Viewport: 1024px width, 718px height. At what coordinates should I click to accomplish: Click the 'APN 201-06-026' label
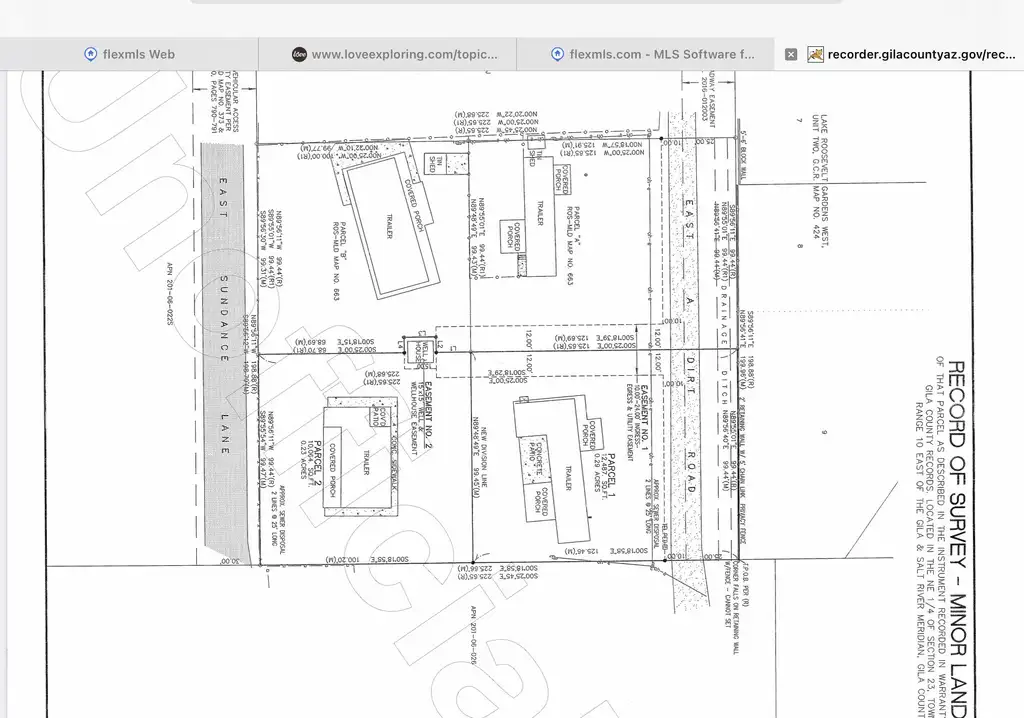(474, 634)
